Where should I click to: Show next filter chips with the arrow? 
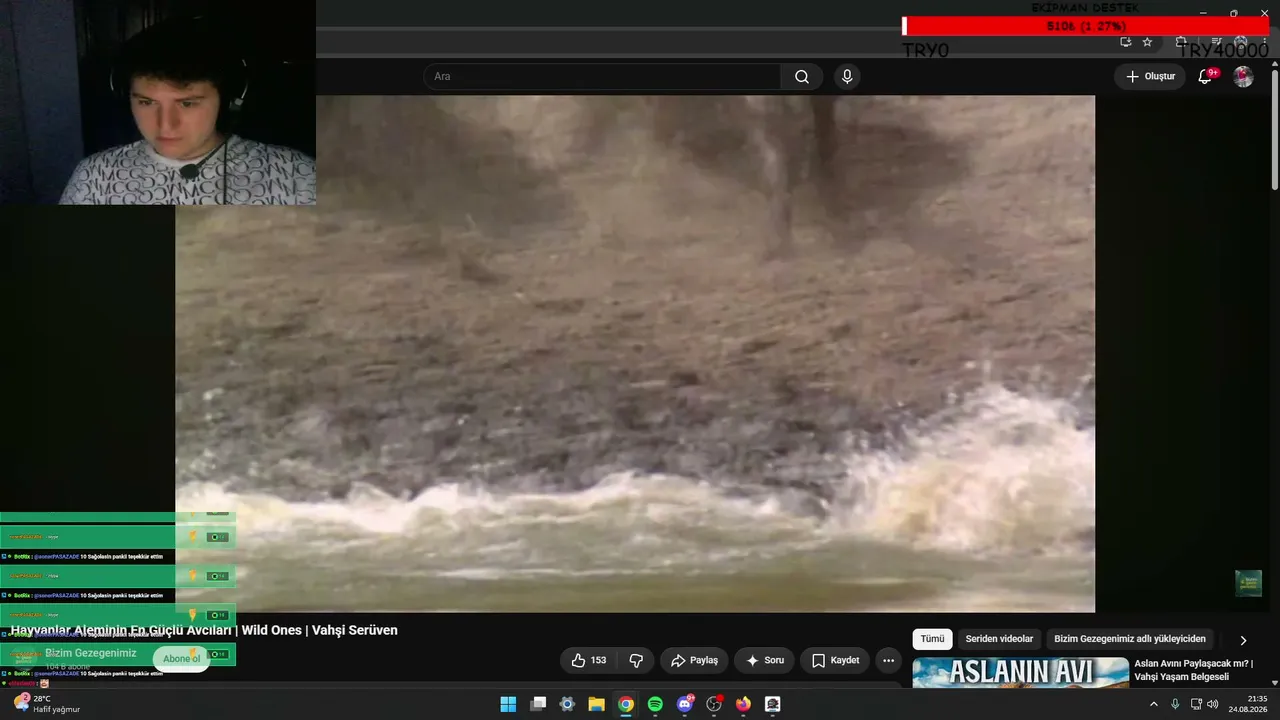tap(1243, 640)
